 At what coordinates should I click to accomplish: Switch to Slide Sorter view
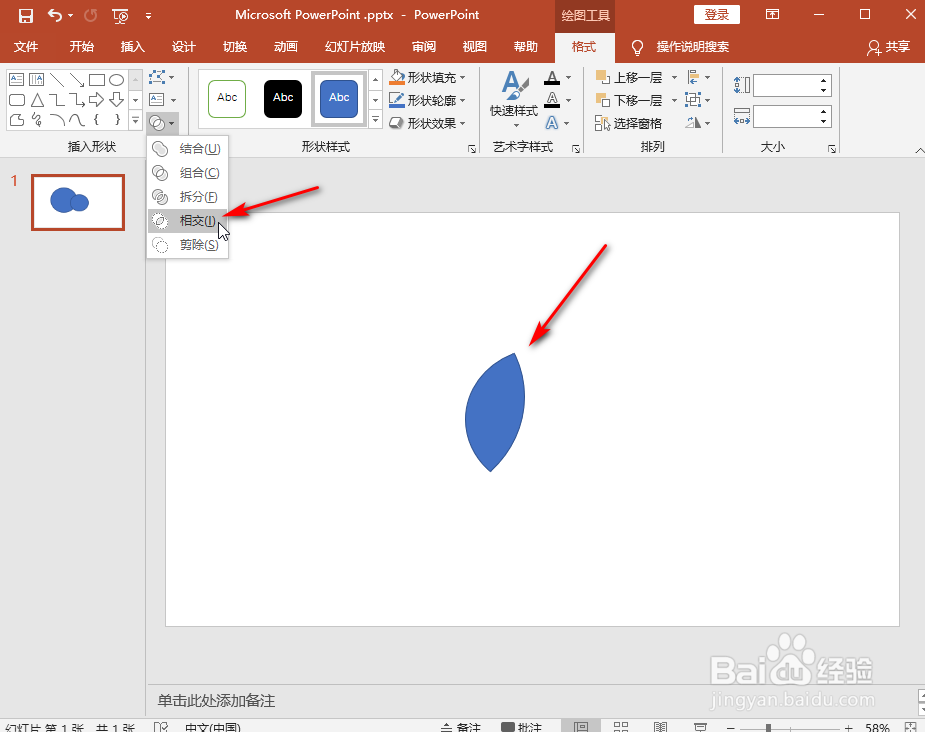621,727
